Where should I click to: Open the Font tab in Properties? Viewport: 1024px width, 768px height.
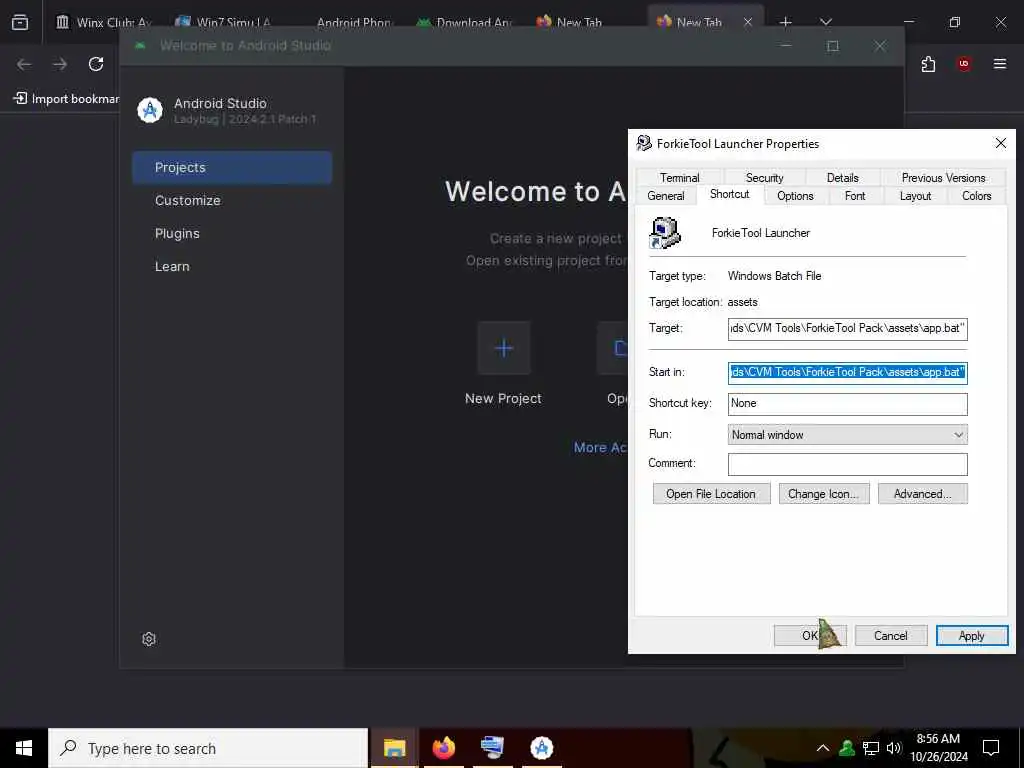854,196
